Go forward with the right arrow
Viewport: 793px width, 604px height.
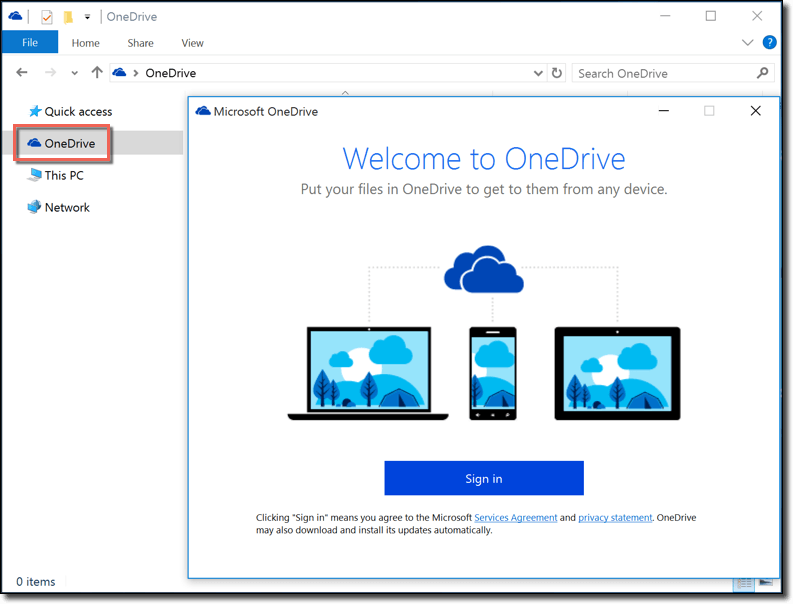click(50, 72)
